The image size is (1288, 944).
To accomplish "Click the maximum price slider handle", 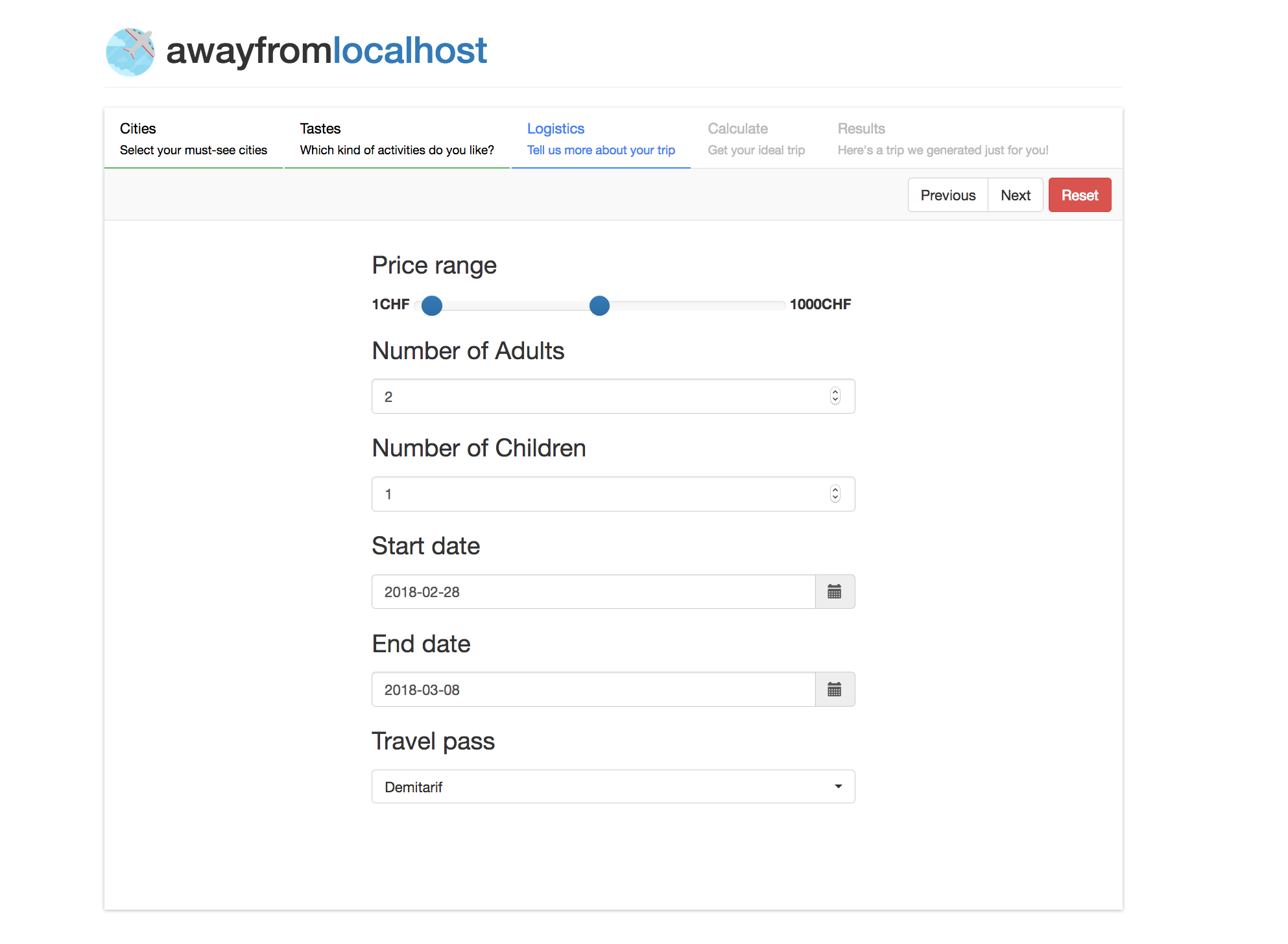I will coord(599,305).
